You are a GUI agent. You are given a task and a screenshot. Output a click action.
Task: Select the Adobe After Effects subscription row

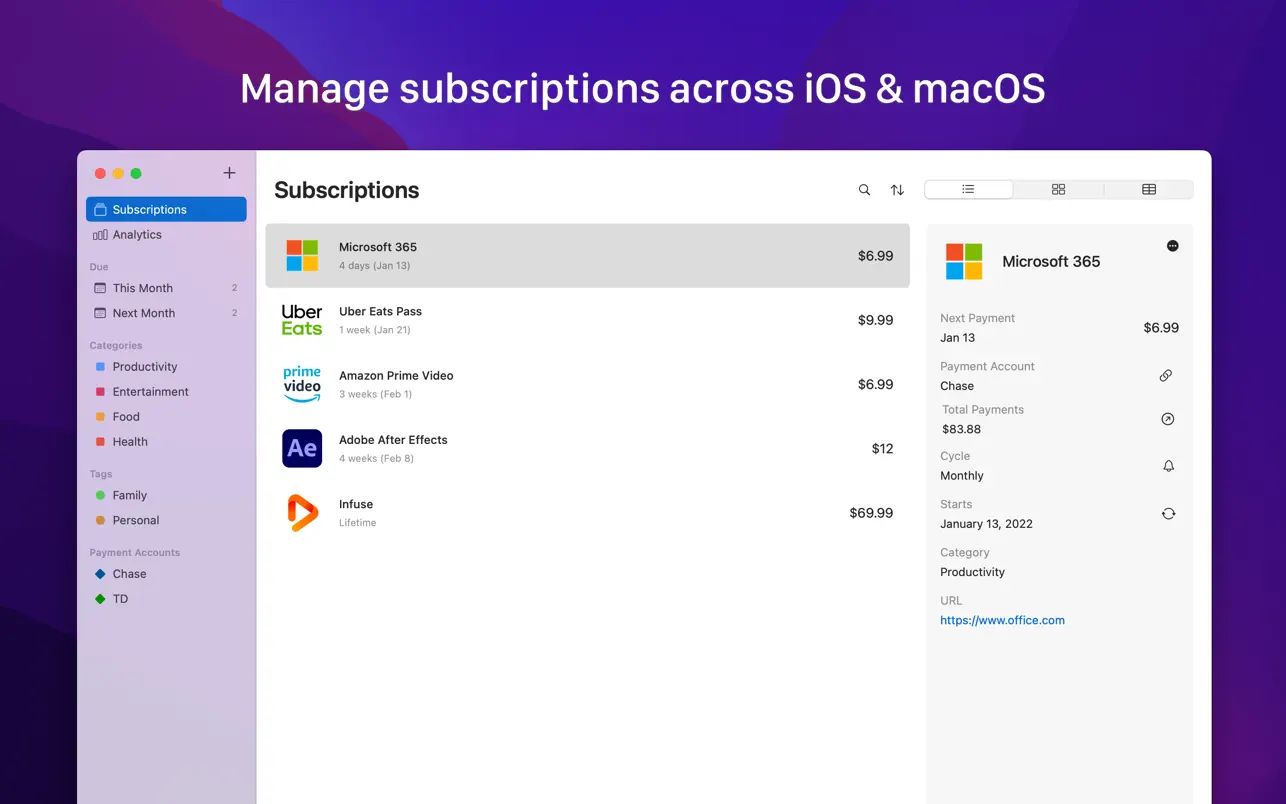588,448
